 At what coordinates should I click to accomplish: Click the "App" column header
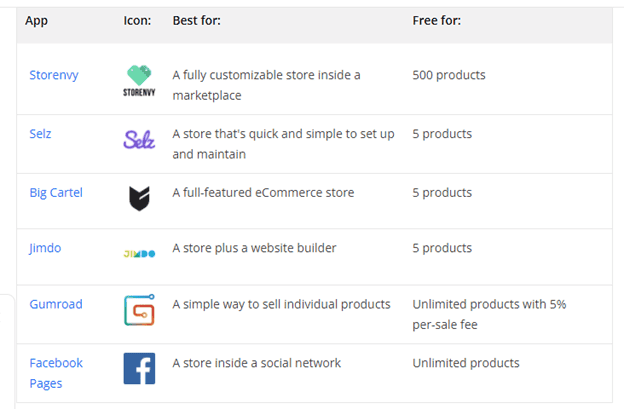click(x=36, y=20)
